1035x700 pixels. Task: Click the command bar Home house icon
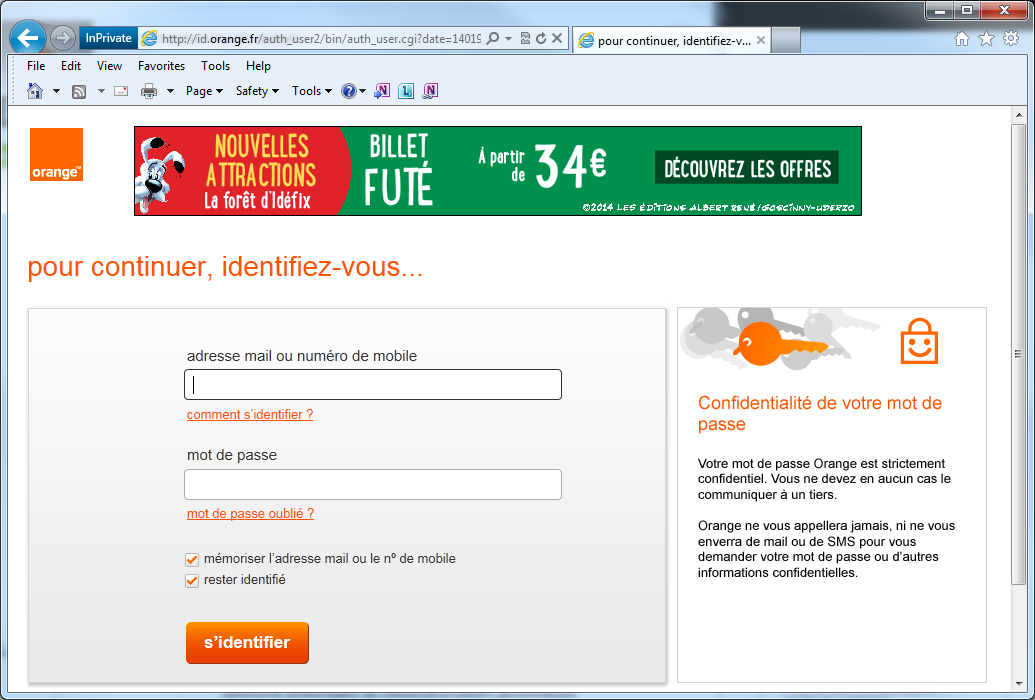point(35,90)
